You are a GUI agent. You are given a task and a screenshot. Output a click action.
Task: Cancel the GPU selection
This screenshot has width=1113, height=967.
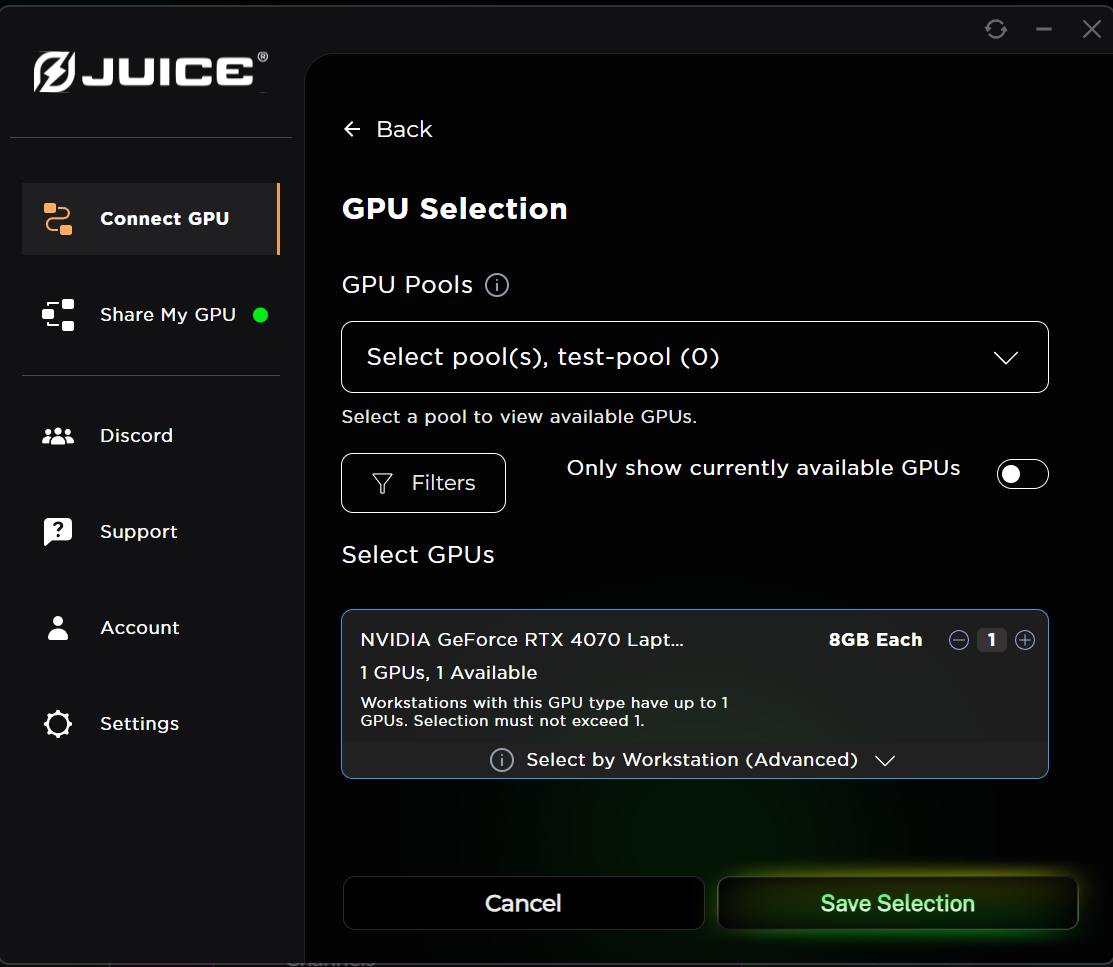(524, 903)
